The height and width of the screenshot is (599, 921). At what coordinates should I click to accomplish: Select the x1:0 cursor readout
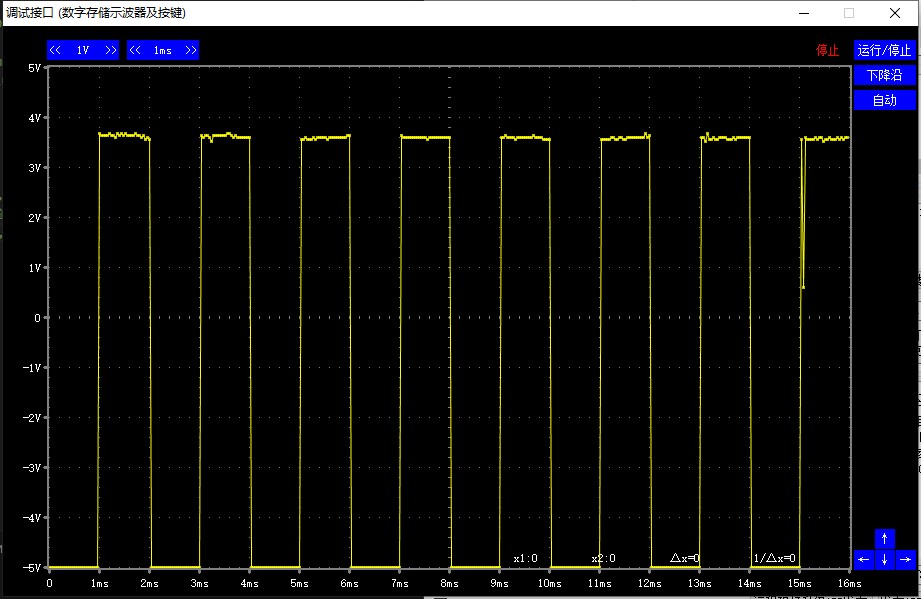click(x=525, y=558)
